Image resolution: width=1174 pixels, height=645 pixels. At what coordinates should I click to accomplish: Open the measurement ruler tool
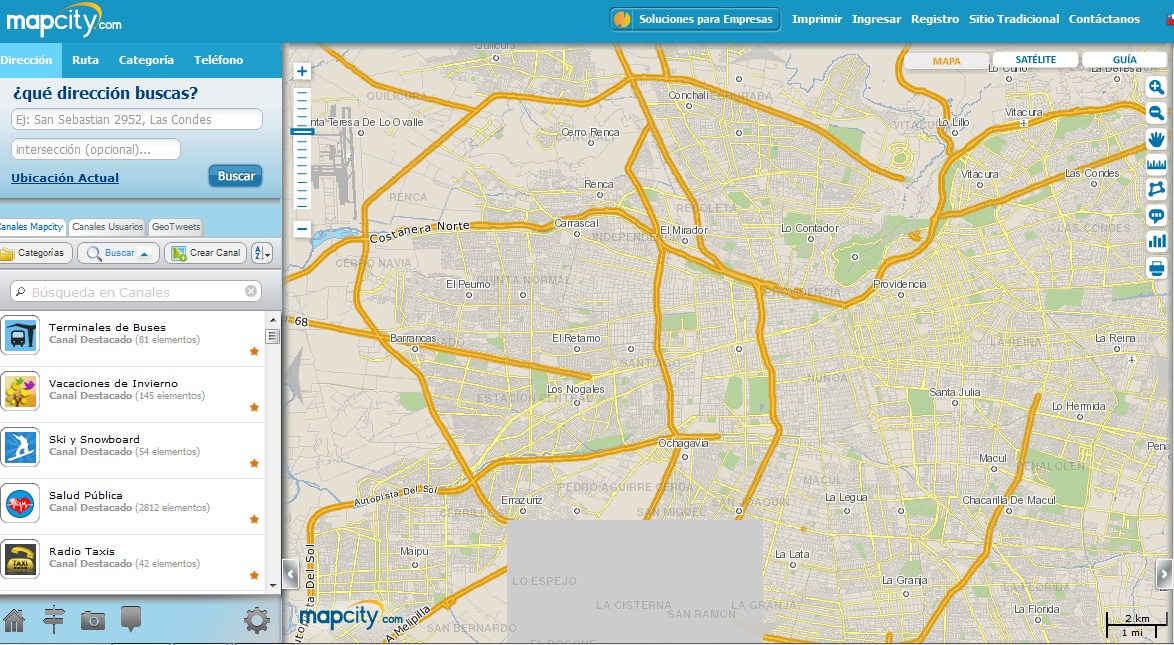tap(1156, 164)
